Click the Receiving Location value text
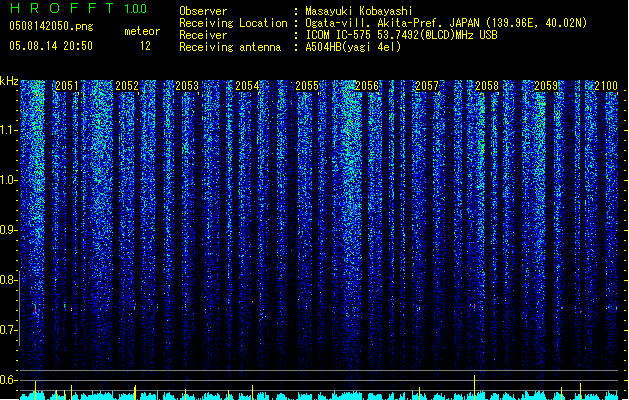The width and height of the screenshot is (629, 400). point(446,23)
